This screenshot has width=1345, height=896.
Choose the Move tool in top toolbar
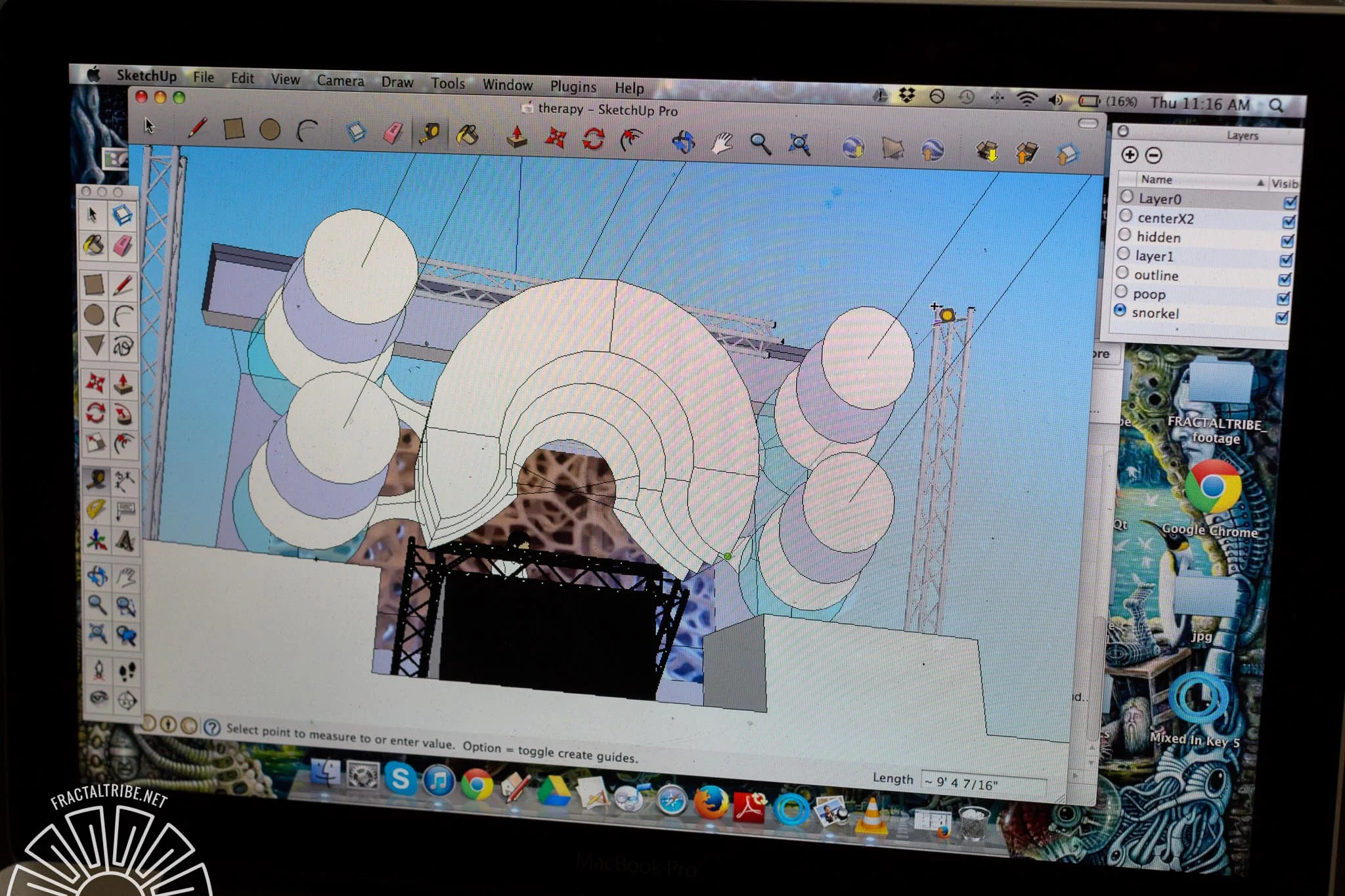click(556, 138)
